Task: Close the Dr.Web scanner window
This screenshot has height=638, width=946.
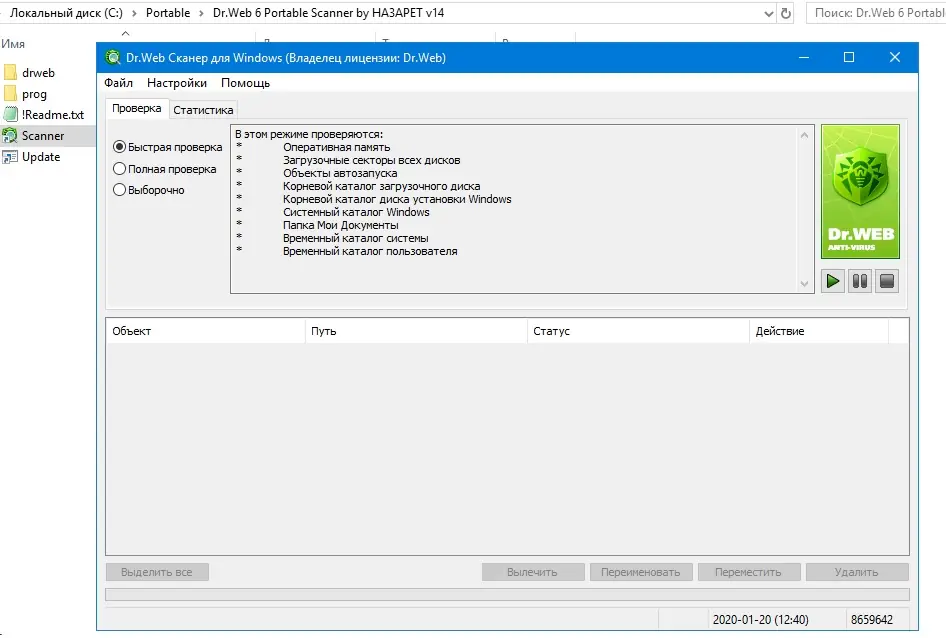Action: pyautogui.click(x=895, y=57)
